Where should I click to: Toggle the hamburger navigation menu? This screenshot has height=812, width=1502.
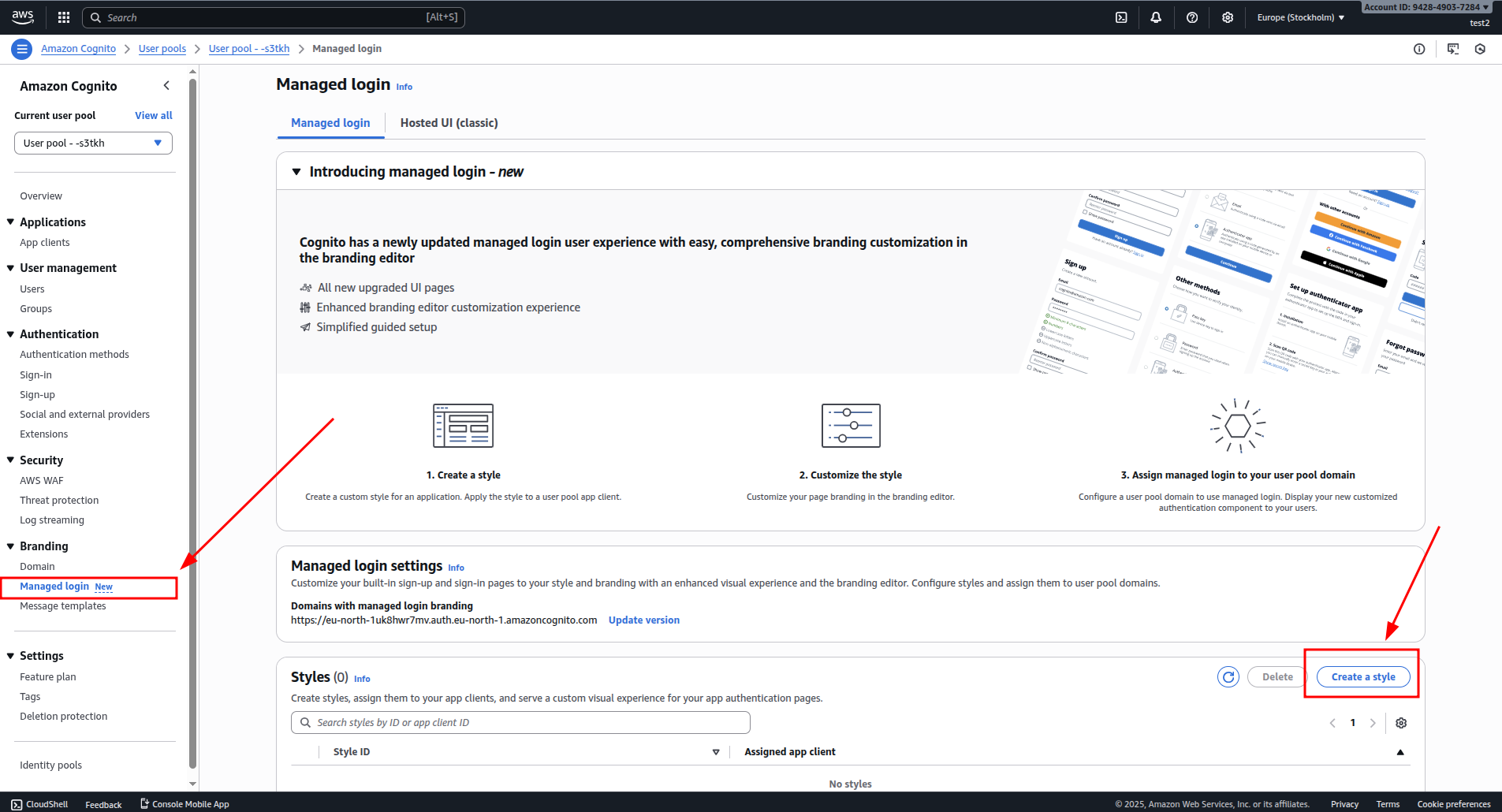tap(22, 49)
